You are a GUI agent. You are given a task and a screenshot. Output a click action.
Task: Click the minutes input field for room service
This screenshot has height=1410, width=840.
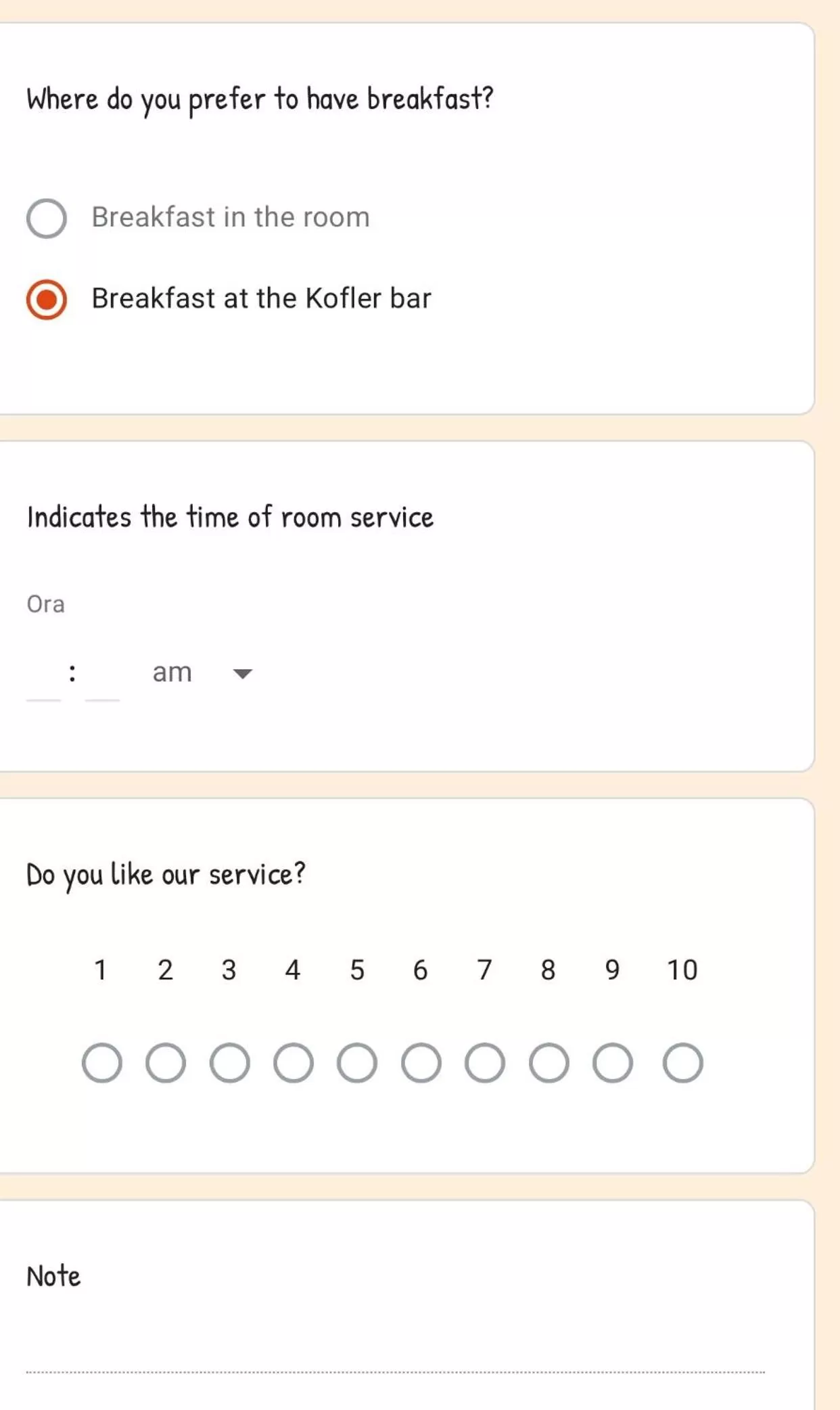tap(102, 679)
